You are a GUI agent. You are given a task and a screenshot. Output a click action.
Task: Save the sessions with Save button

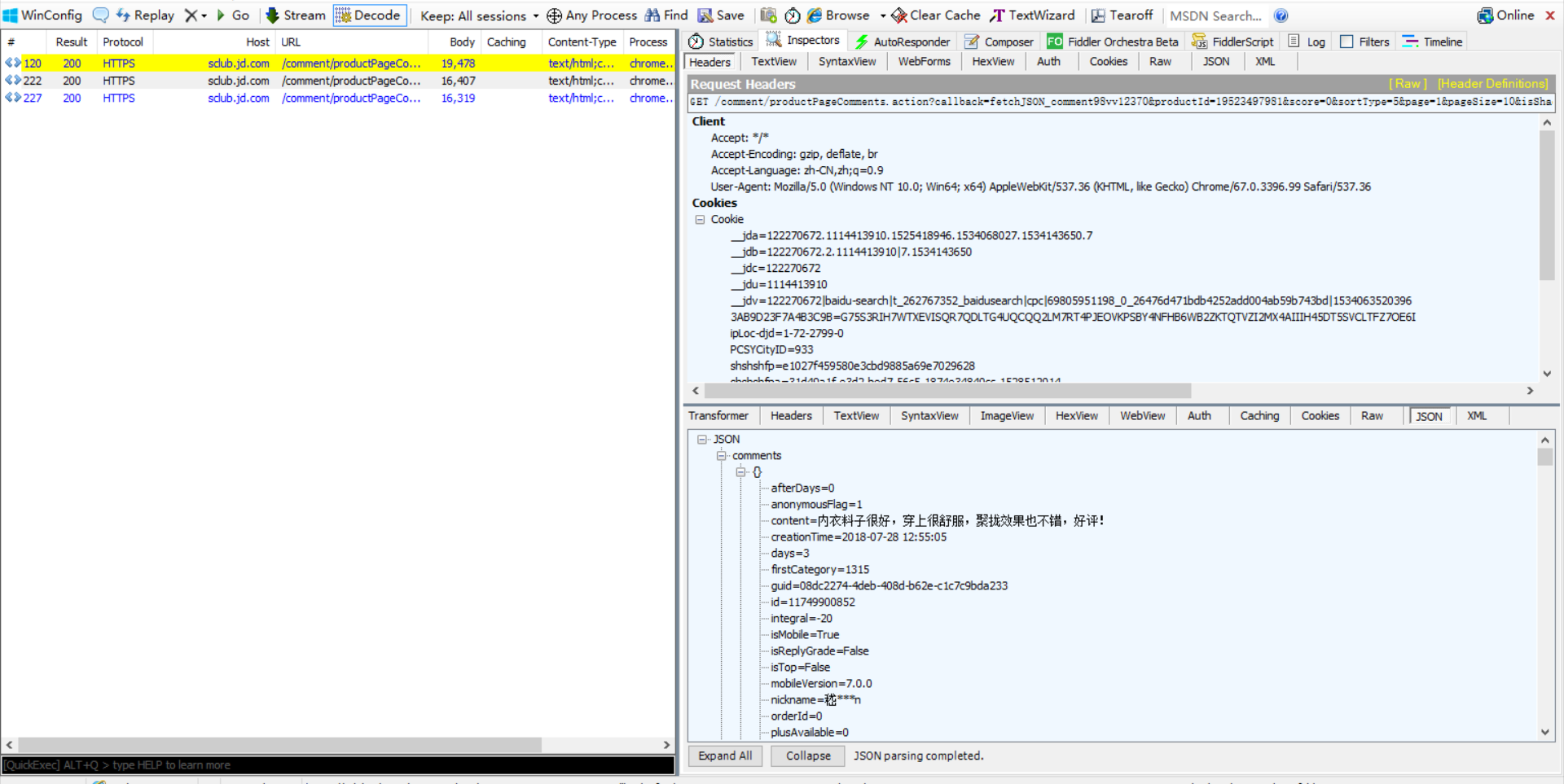722,15
